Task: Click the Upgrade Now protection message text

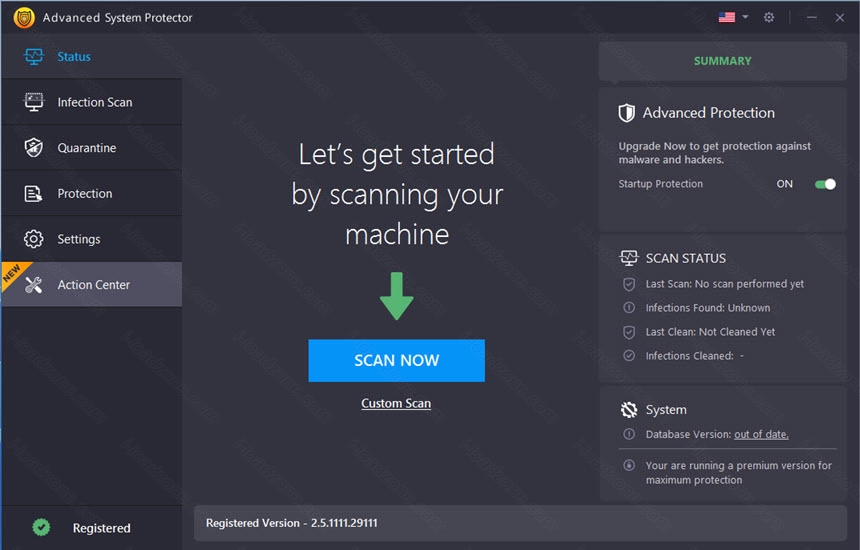Action: [715, 153]
